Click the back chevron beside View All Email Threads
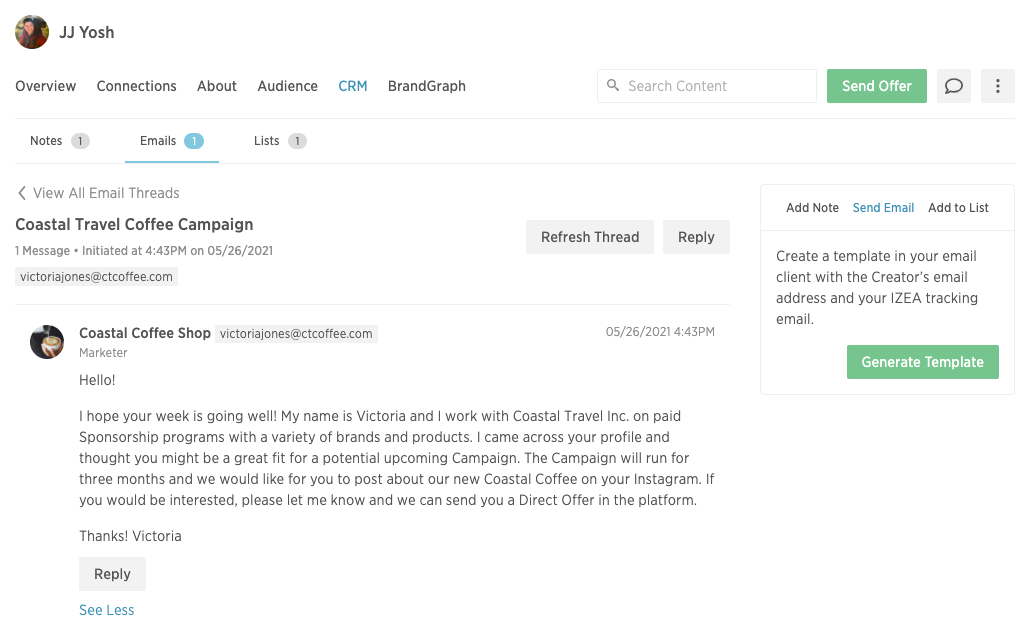The height and width of the screenshot is (631, 1033). tap(22, 193)
